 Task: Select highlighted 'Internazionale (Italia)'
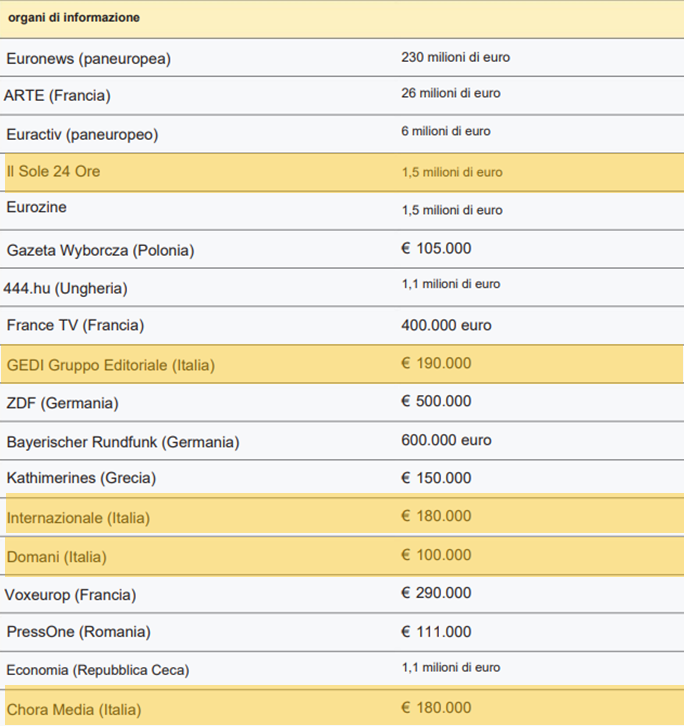click(x=78, y=518)
